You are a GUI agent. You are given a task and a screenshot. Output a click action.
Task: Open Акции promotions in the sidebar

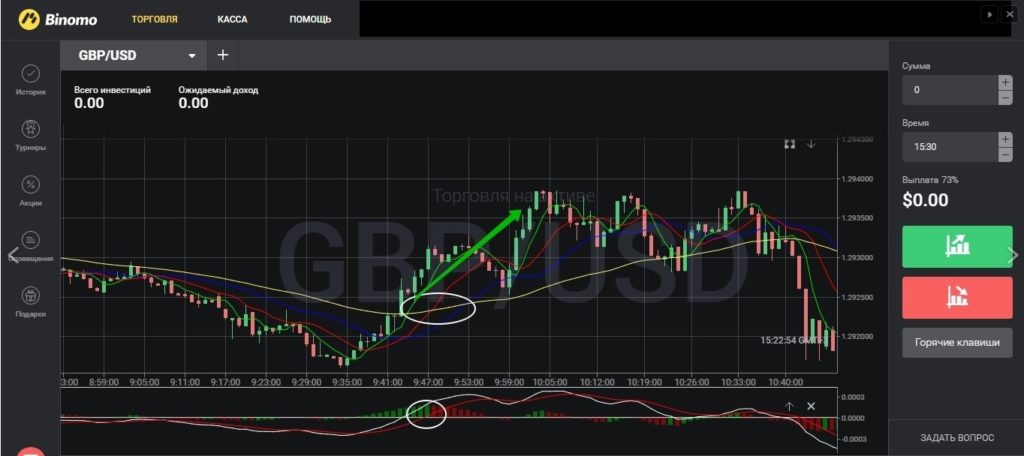(x=31, y=191)
